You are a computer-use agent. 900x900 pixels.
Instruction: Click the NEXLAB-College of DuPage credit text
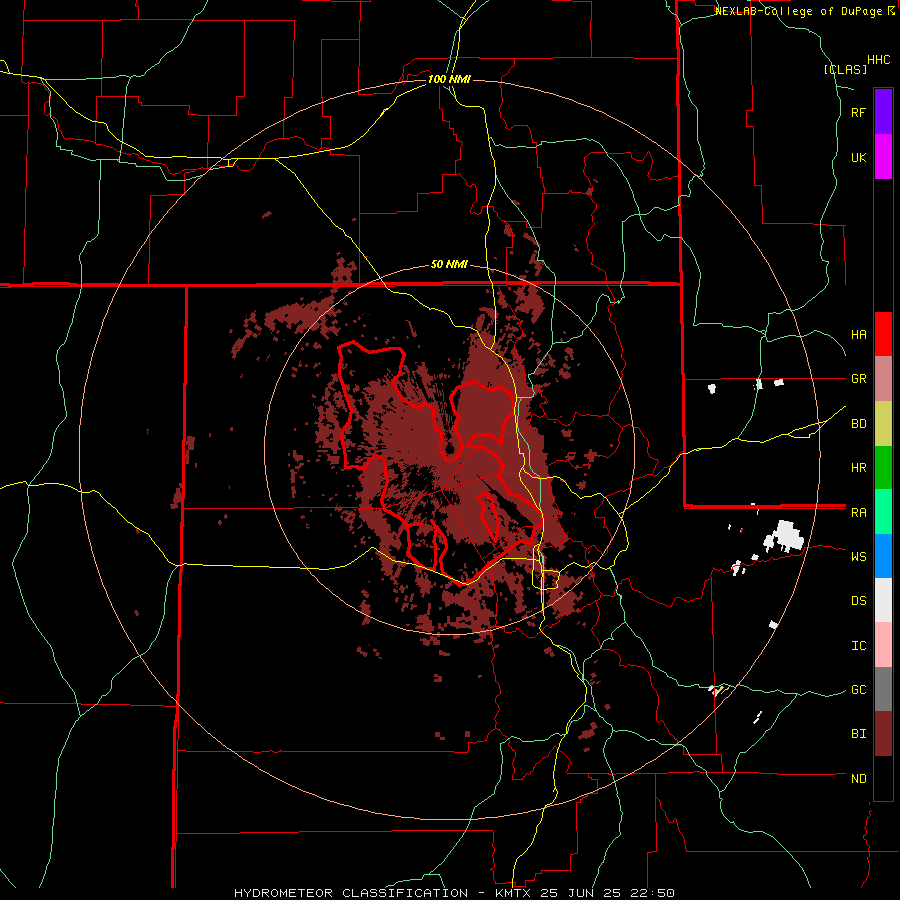pos(800,11)
